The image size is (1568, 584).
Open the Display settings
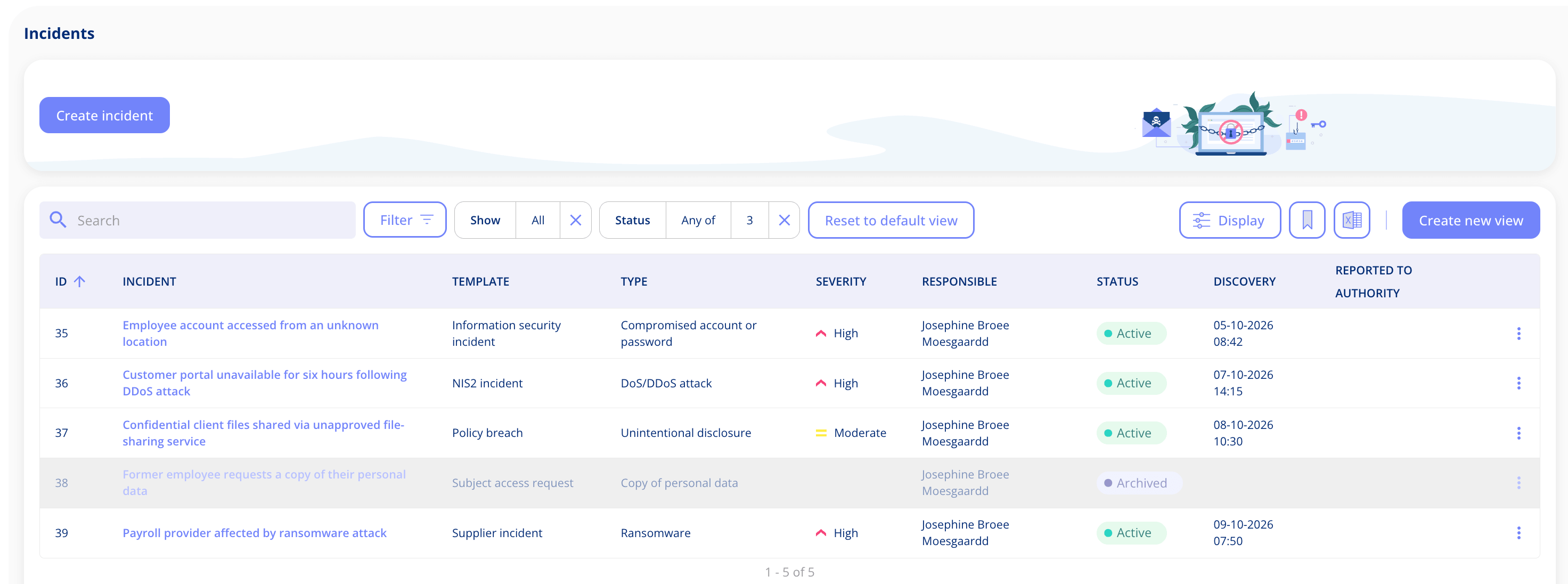click(1230, 221)
